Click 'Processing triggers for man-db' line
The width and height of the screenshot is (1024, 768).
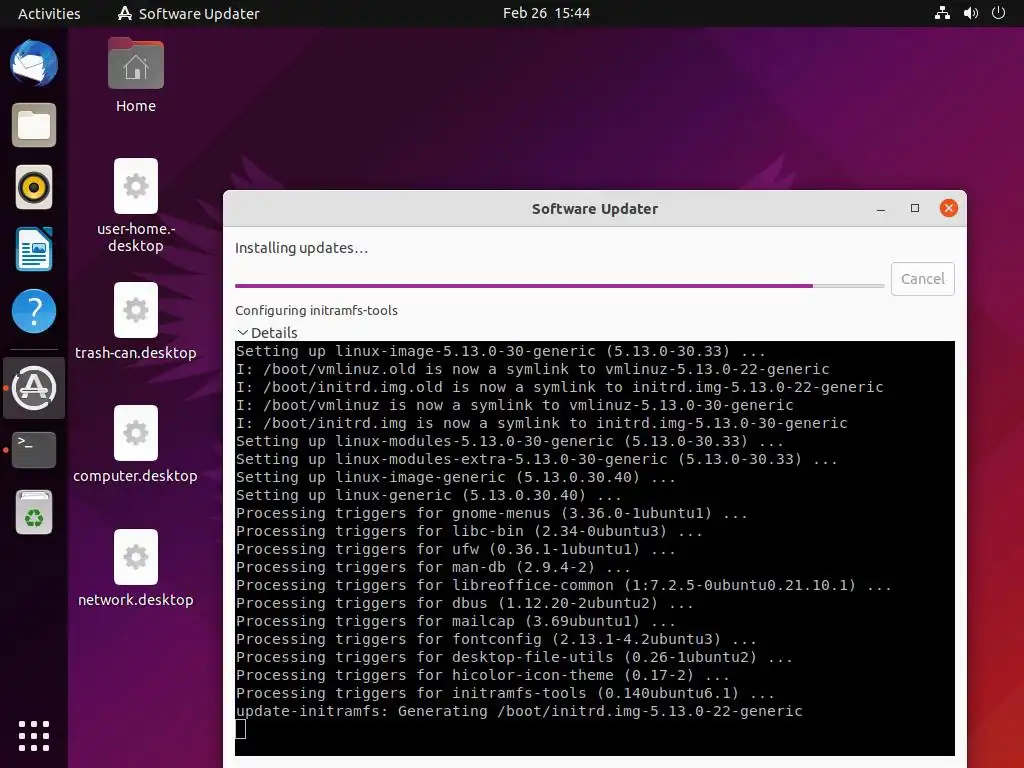433,567
